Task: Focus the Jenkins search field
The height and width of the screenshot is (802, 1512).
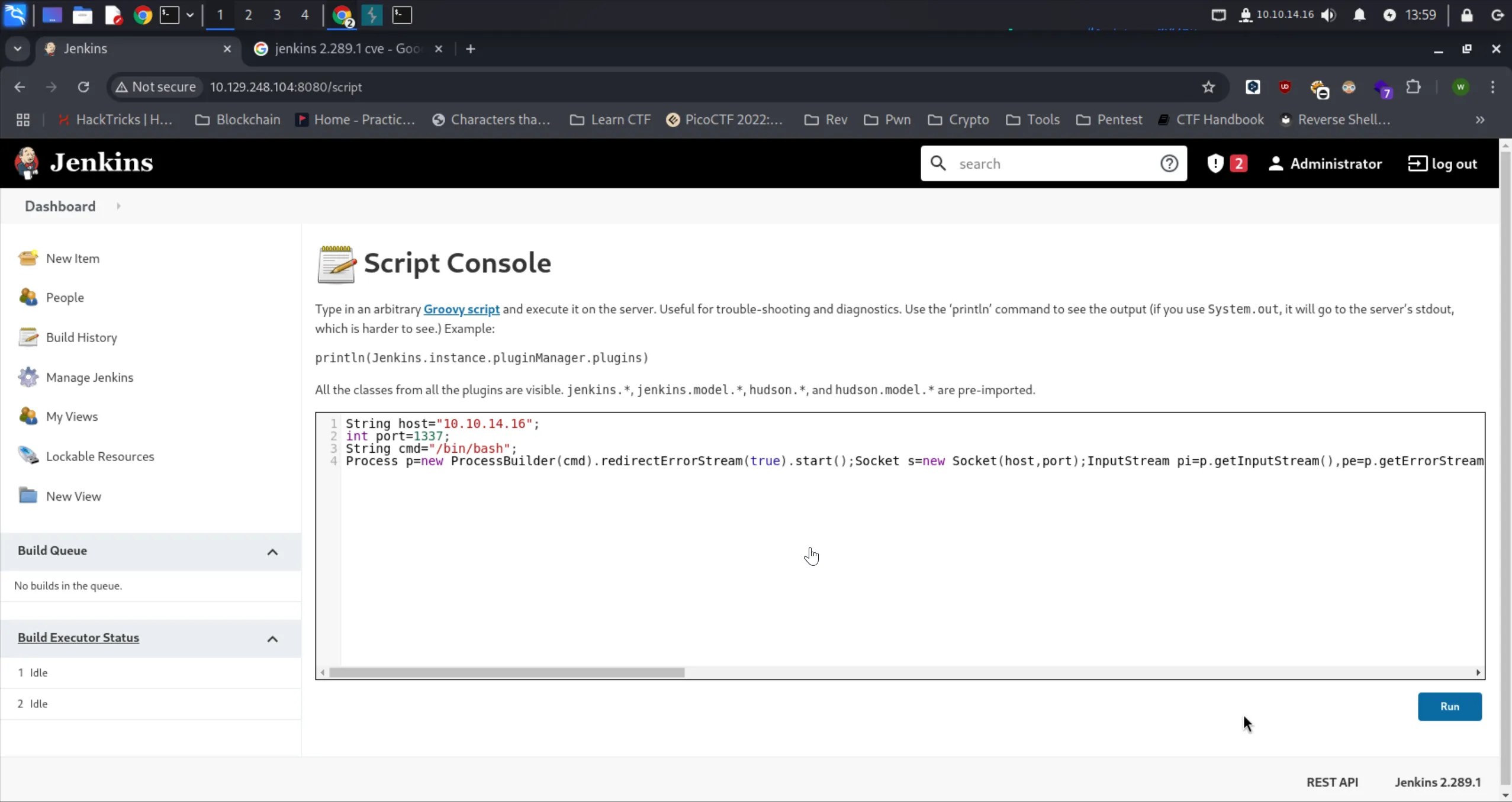Action: (x=1054, y=163)
